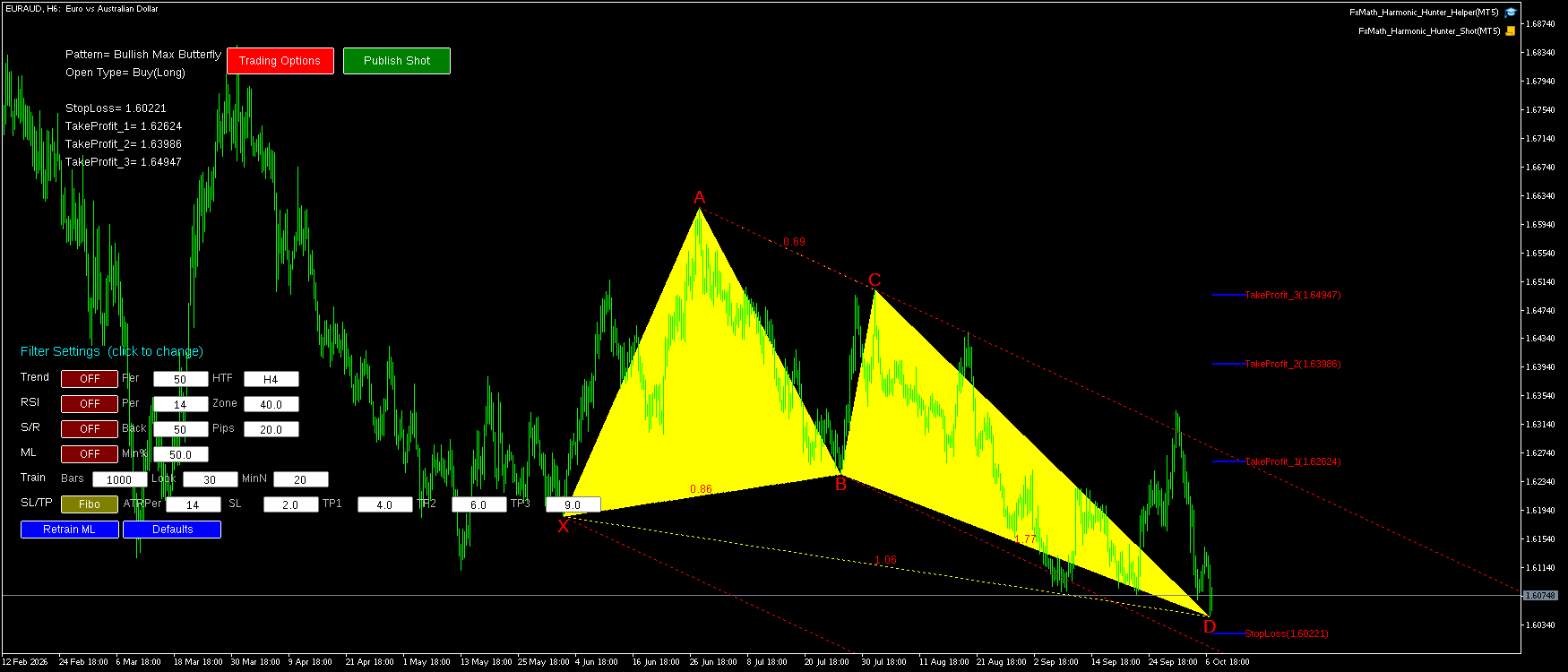Click the StopLoss(1.60221) level label
This screenshot has width=1568, height=672.
tap(1287, 633)
